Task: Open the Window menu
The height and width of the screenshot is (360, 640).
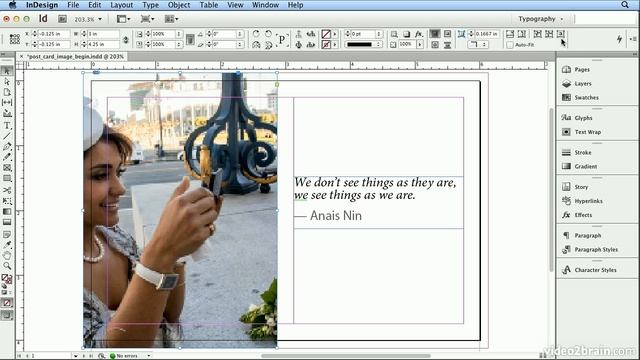Action: tap(265, 5)
